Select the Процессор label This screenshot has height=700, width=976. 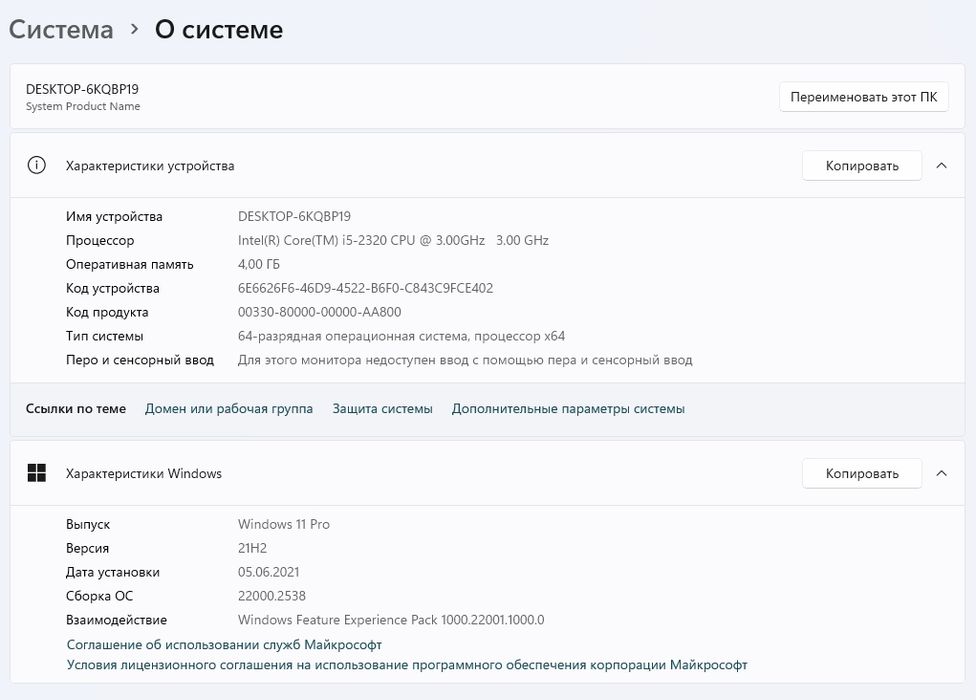click(100, 241)
